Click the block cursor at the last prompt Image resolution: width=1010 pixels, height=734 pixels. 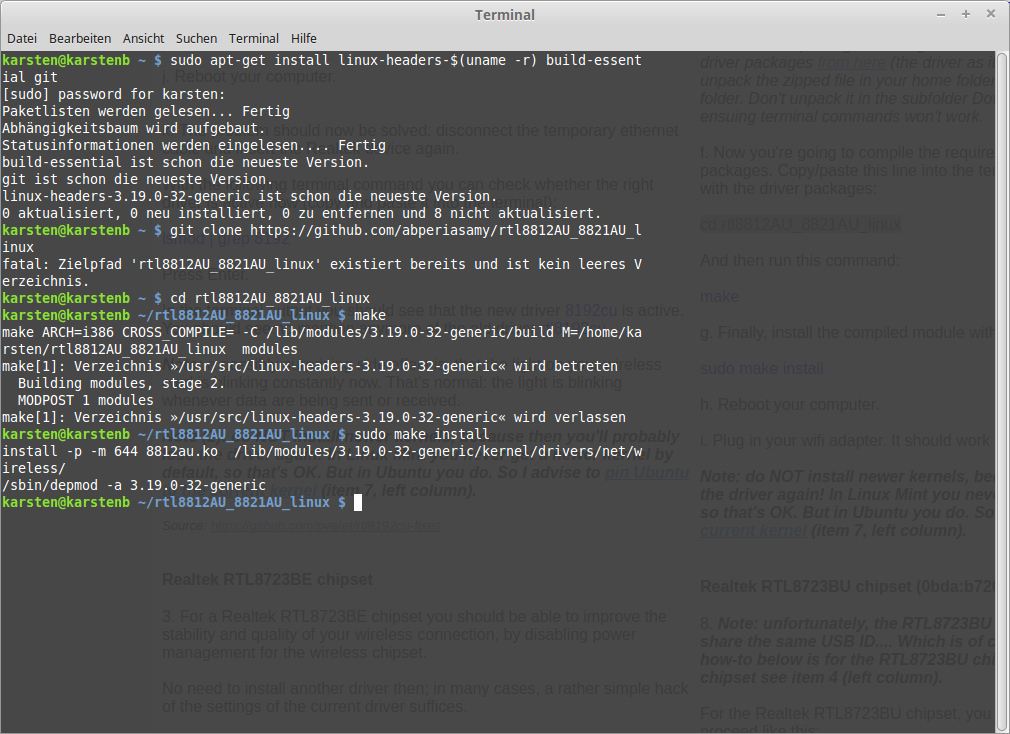pyautogui.click(x=357, y=502)
